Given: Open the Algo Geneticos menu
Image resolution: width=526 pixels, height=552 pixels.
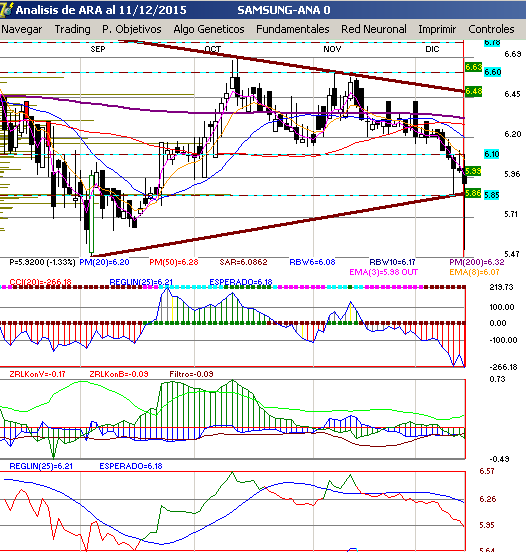Looking at the screenshot, I should pos(209,29).
